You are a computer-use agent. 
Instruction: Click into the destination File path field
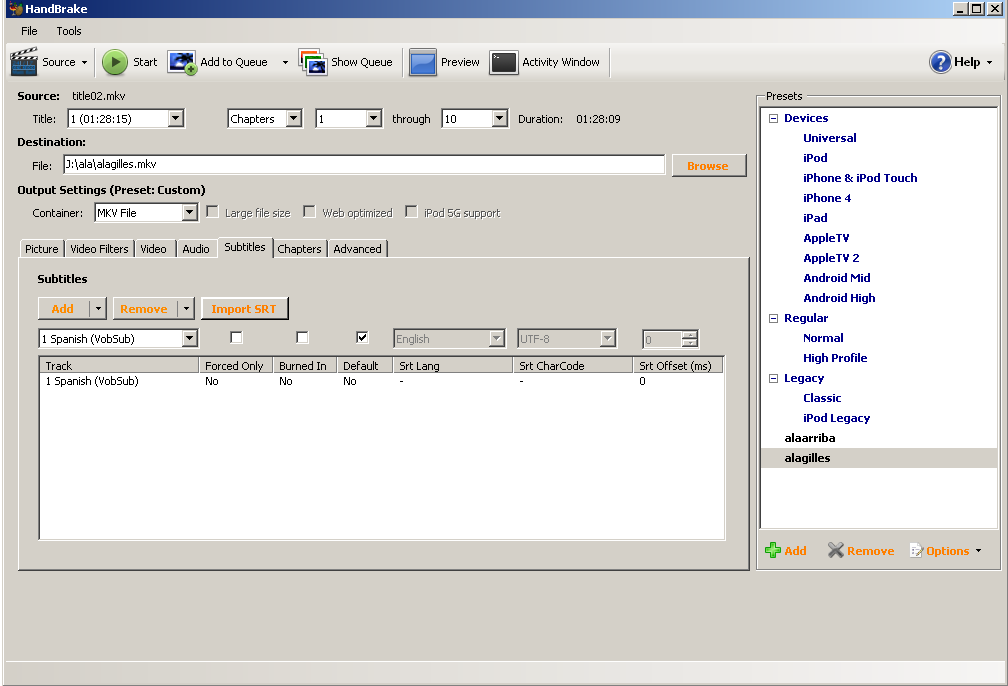[364, 164]
